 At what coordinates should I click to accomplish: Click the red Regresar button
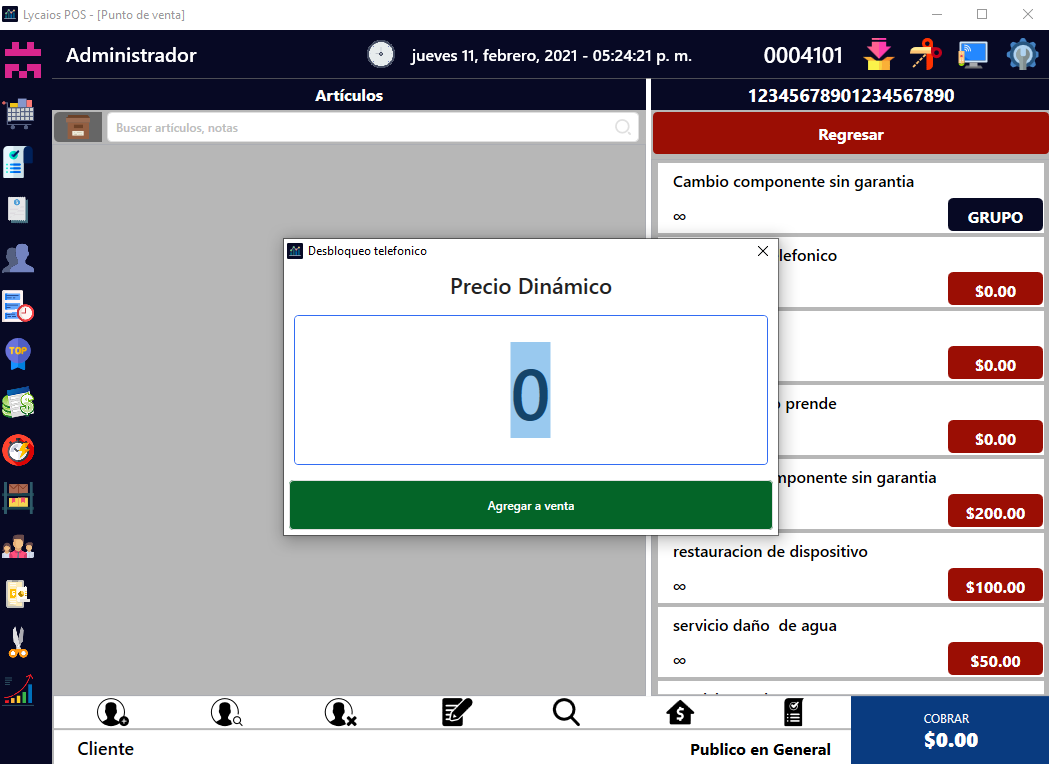[850, 134]
